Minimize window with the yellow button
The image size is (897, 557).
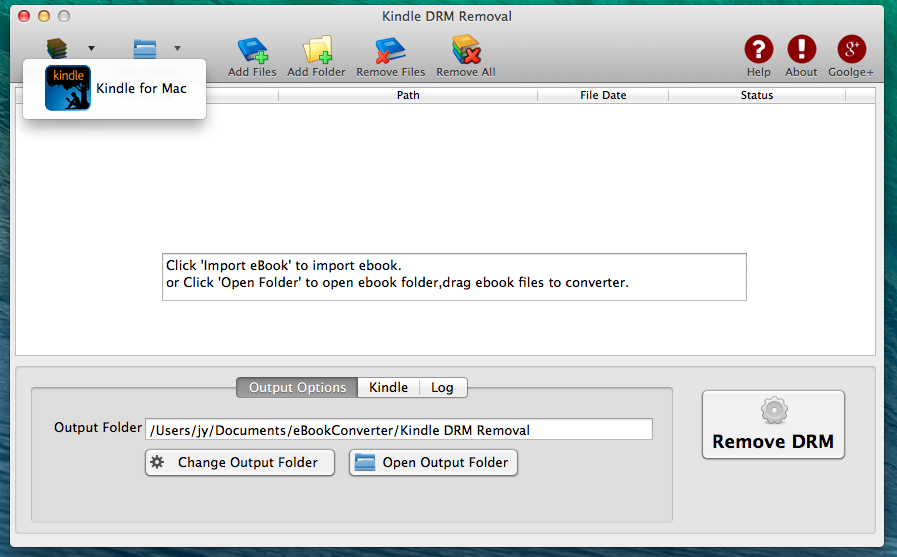(x=44, y=16)
